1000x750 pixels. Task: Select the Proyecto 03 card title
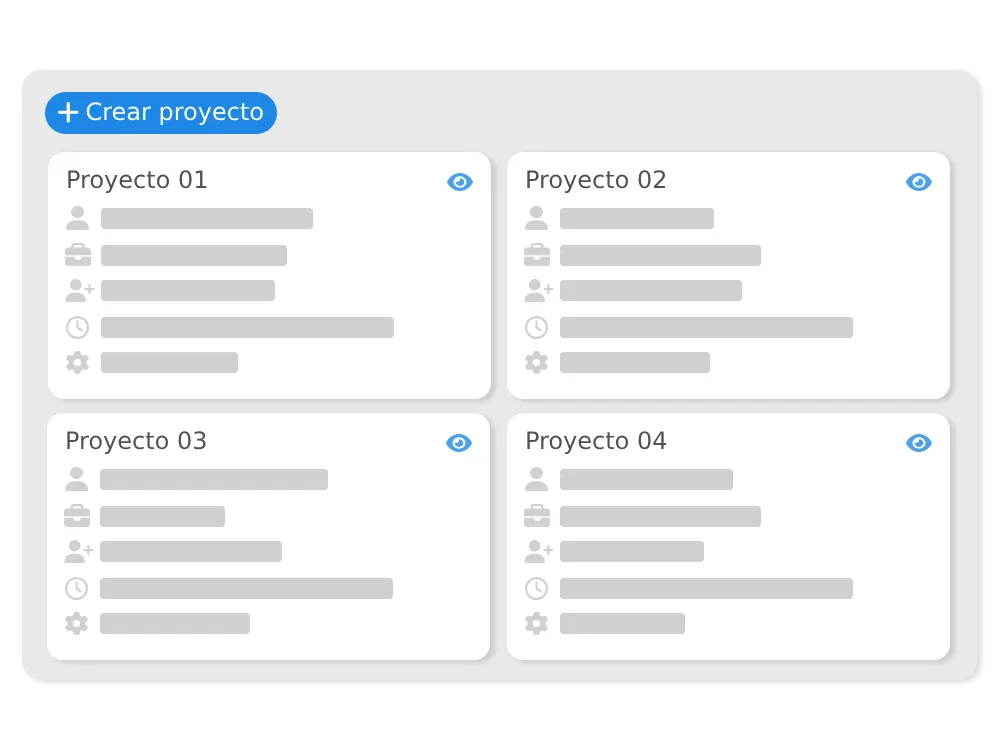pyautogui.click(x=136, y=441)
